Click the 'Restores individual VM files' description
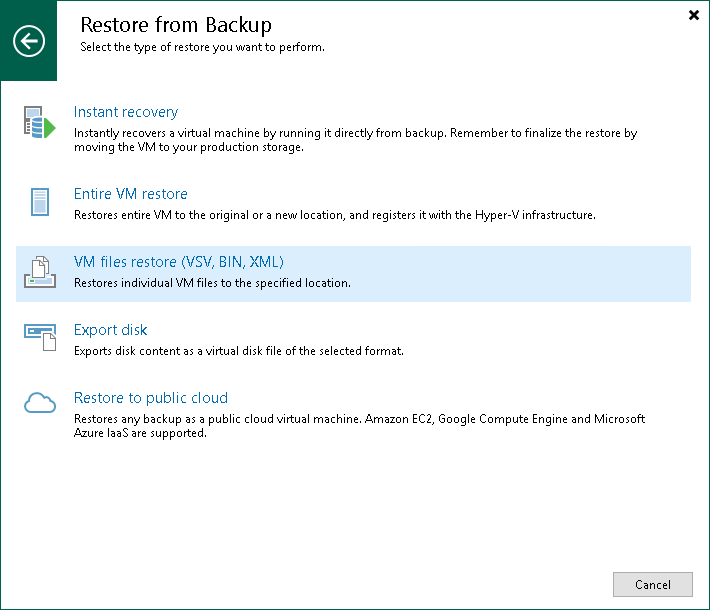Viewport: 710px width, 610px height. click(212, 283)
